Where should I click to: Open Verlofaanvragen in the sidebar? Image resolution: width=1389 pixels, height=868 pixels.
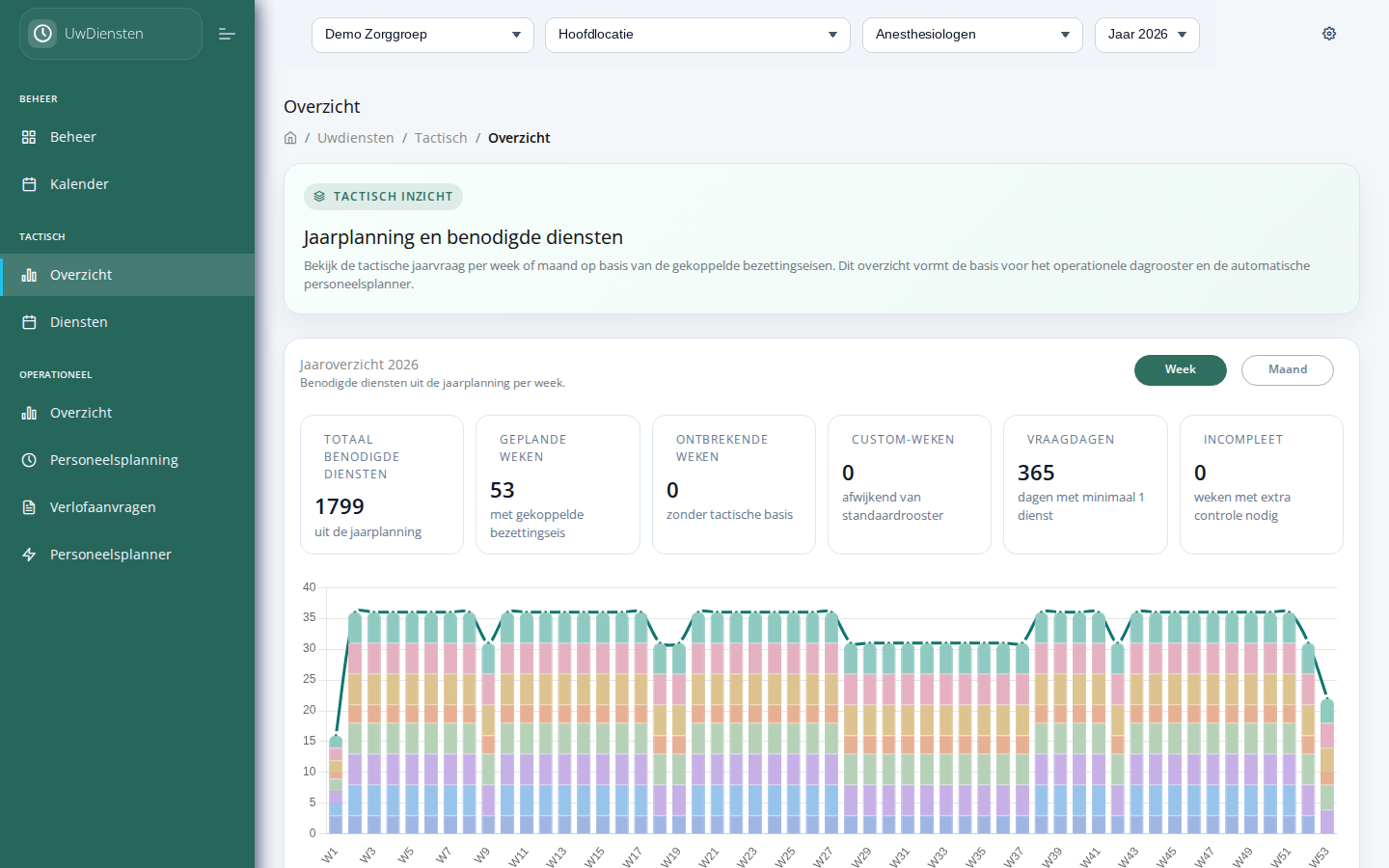click(127, 507)
